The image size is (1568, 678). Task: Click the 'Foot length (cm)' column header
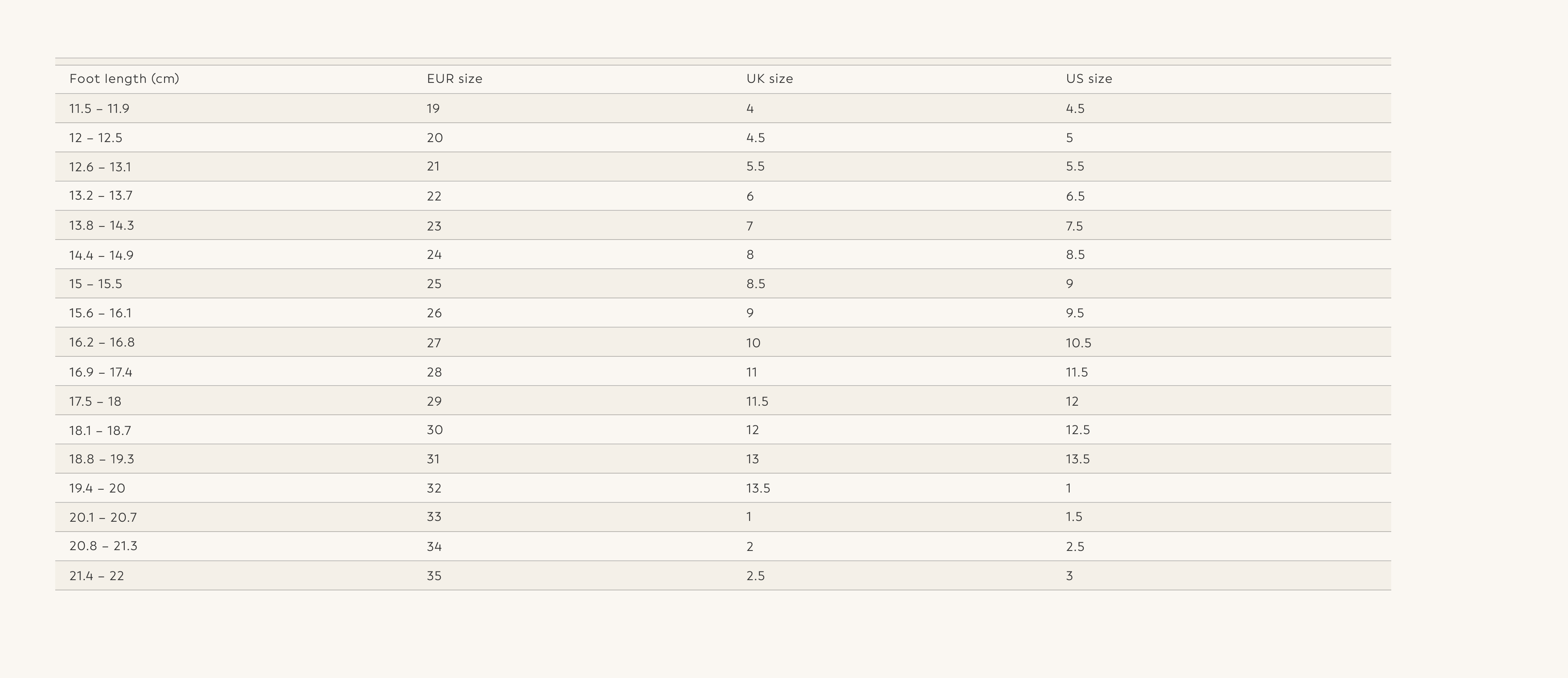124,79
